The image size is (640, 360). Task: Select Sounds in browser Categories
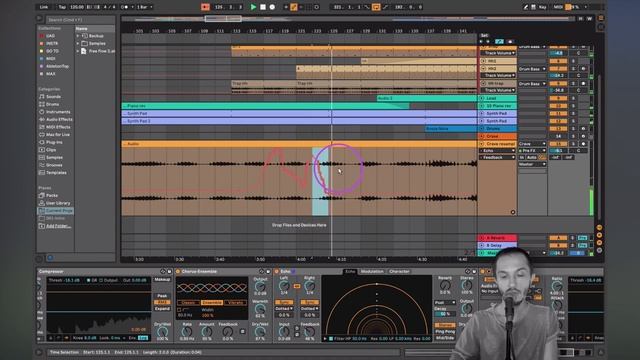click(x=53, y=97)
